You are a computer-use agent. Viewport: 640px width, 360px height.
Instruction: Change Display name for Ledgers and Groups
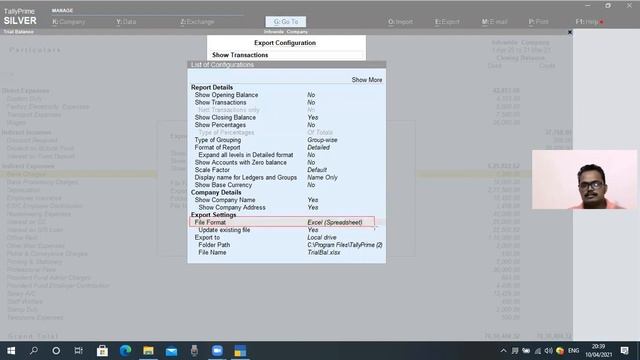click(x=287, y=178)
